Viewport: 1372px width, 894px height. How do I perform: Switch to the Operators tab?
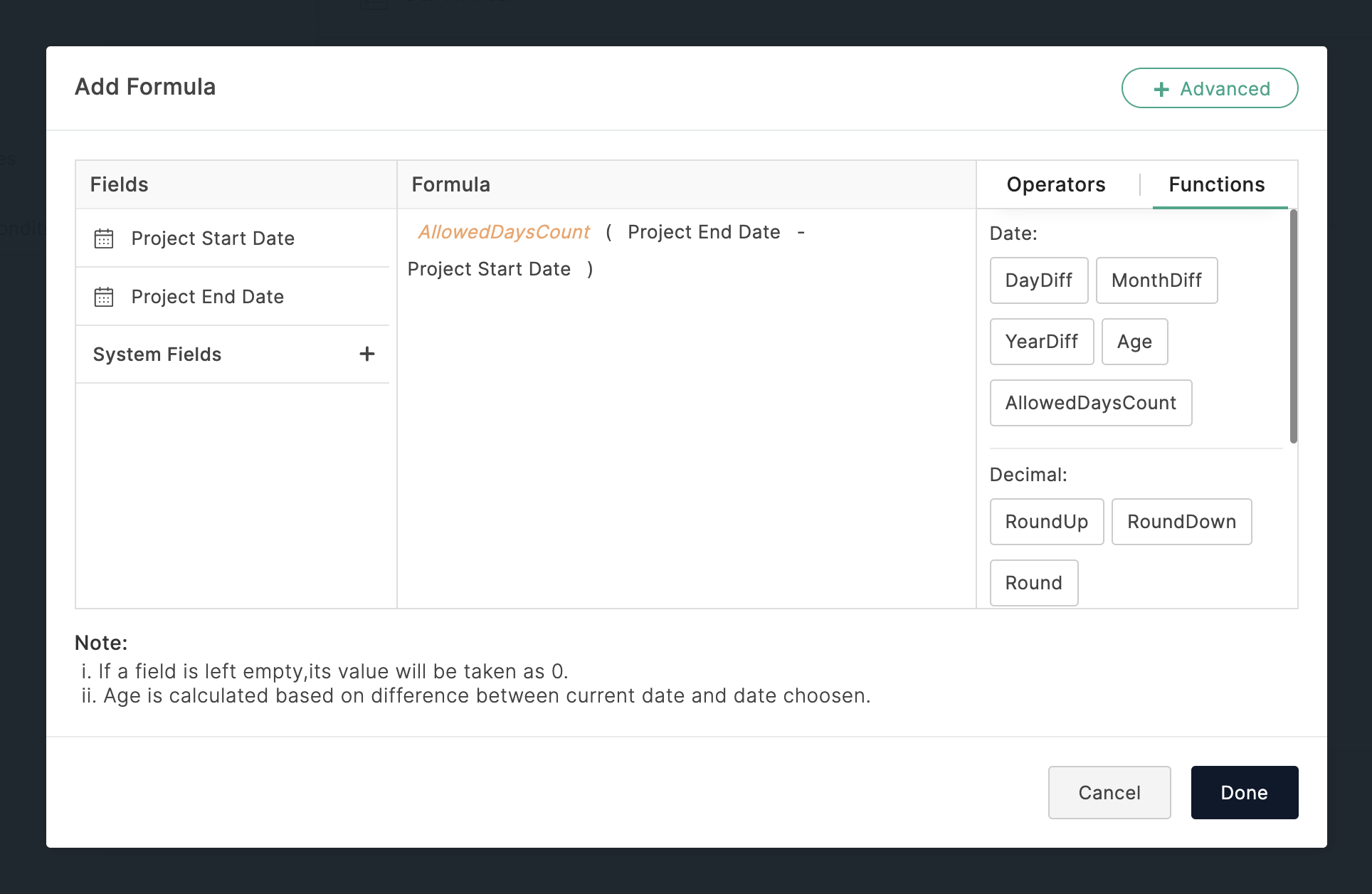point(1056,184)
